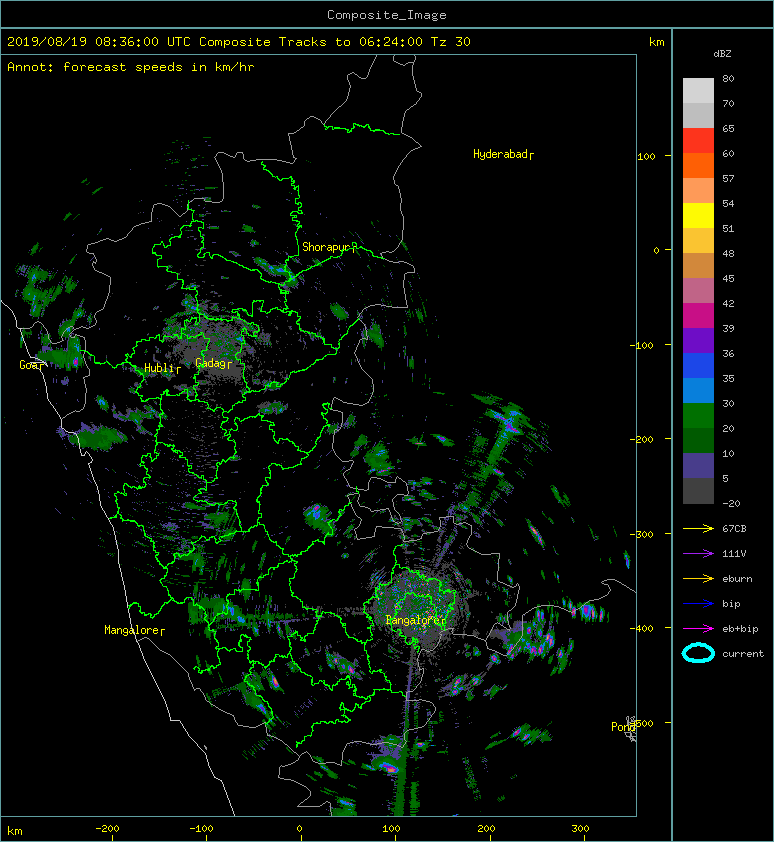Click the Mangalore city label
Image resolution: width=774 pixels, height=842 pixels.
(132, 630)
